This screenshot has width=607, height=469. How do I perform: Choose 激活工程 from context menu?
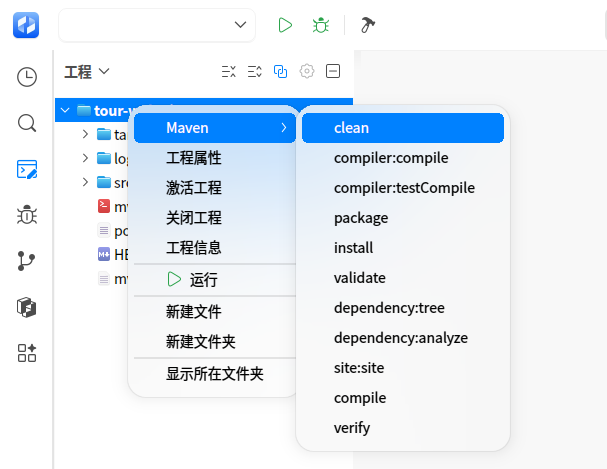tap(215, 188)
